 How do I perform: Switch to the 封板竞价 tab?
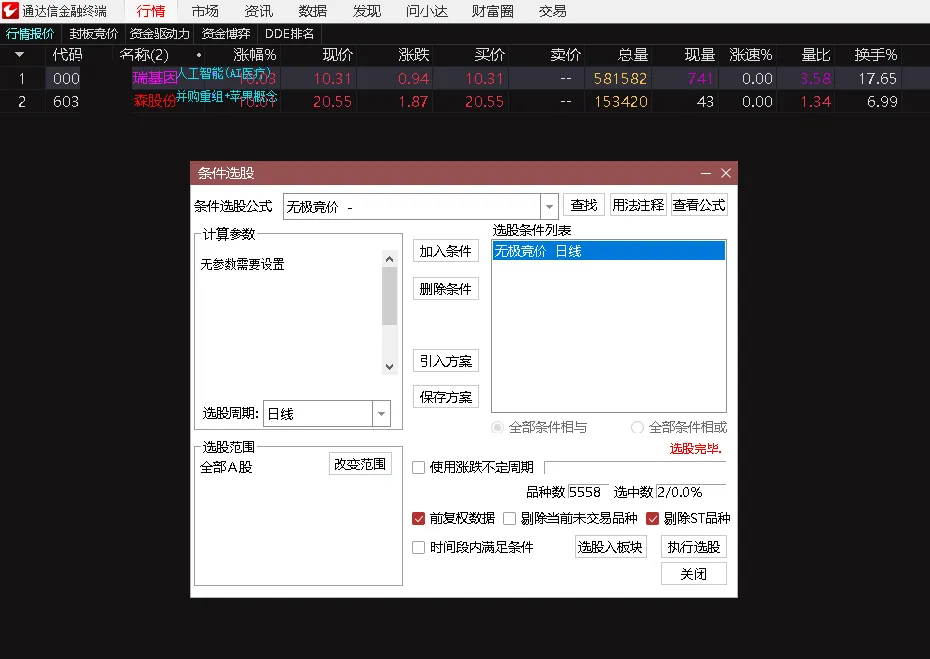pos(93,34)
